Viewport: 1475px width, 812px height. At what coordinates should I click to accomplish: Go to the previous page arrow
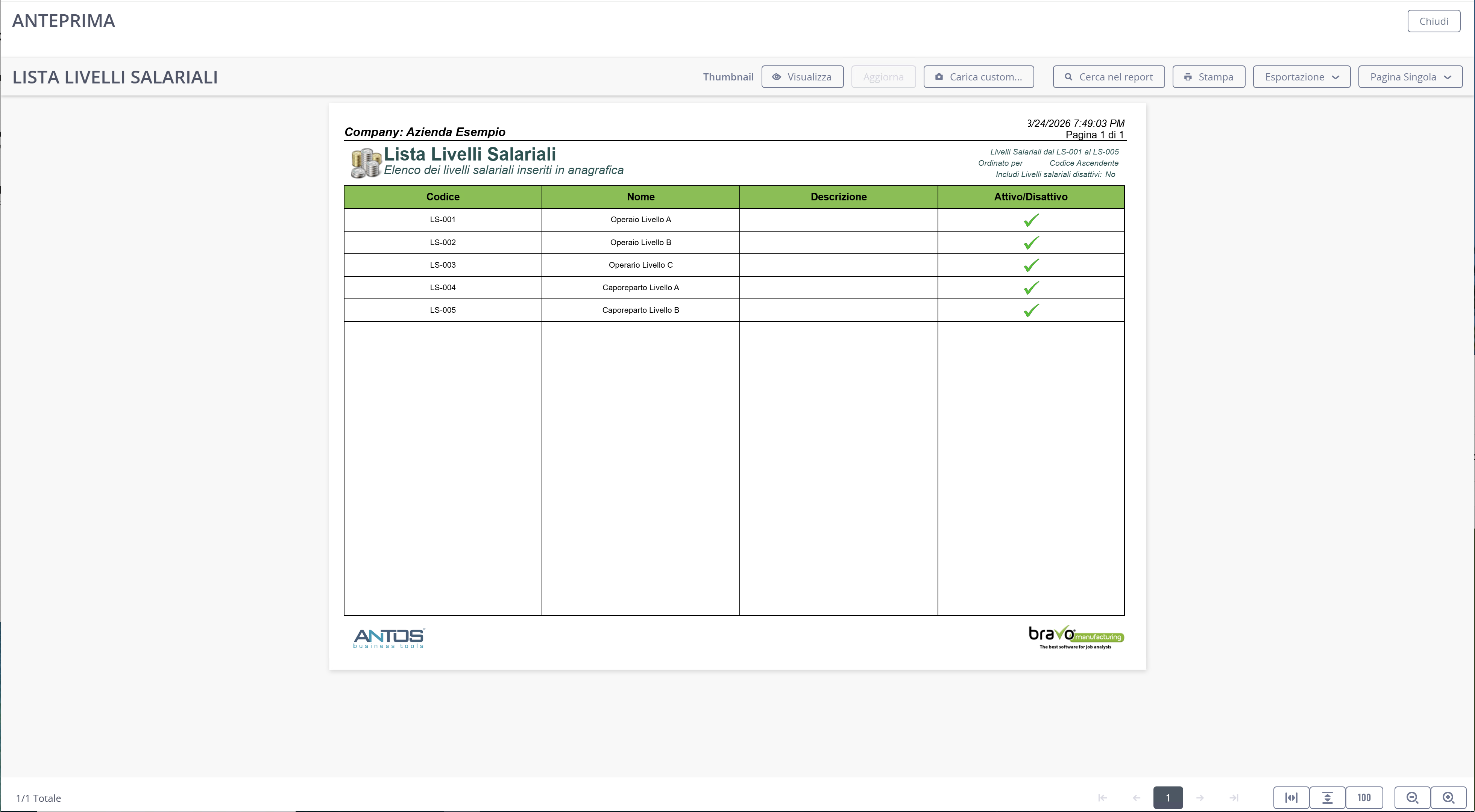pos(1137,798)
